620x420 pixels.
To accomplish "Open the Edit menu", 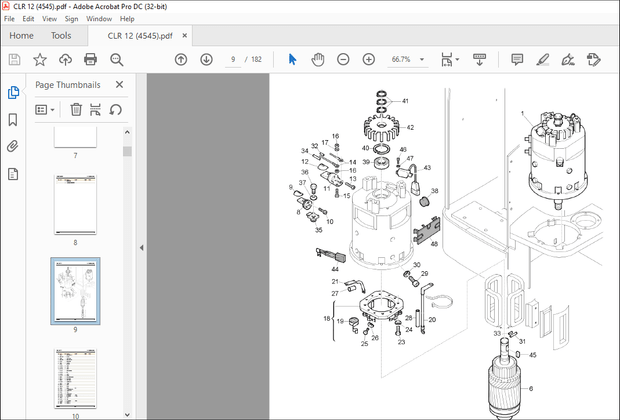I will [28, 19].
